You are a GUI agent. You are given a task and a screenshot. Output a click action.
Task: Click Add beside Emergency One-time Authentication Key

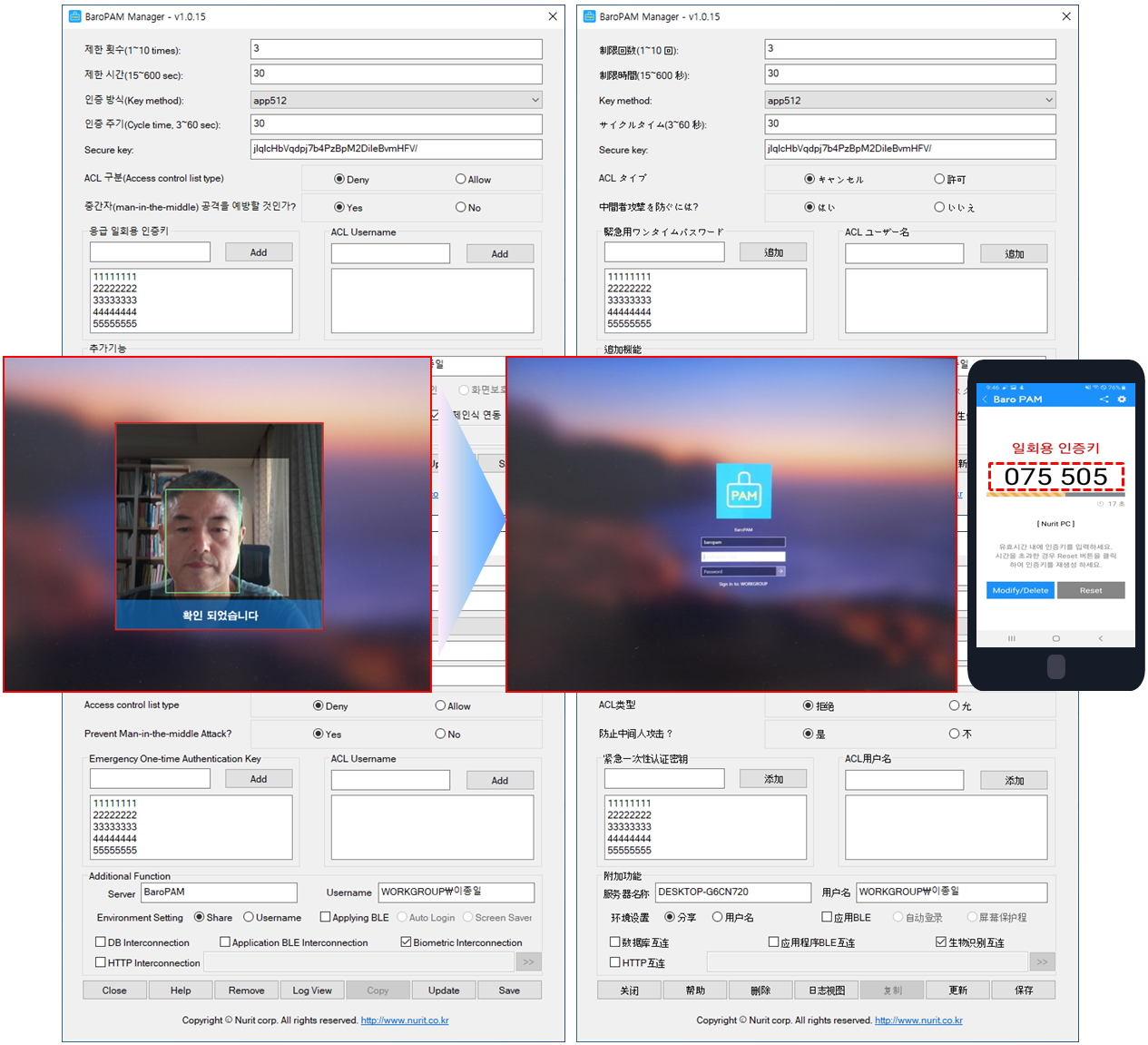(259, 779)
